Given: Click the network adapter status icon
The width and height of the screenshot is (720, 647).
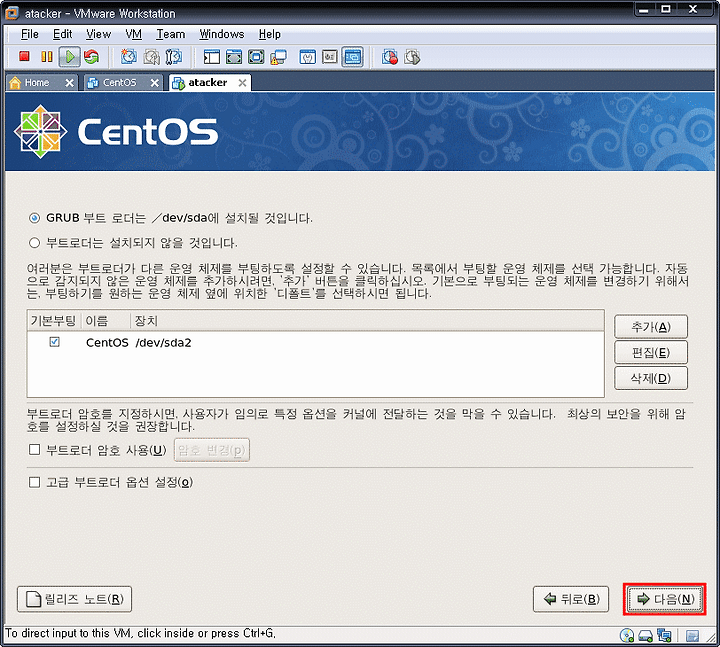Looking at the screenshot, I should click(x=664, y=636).
